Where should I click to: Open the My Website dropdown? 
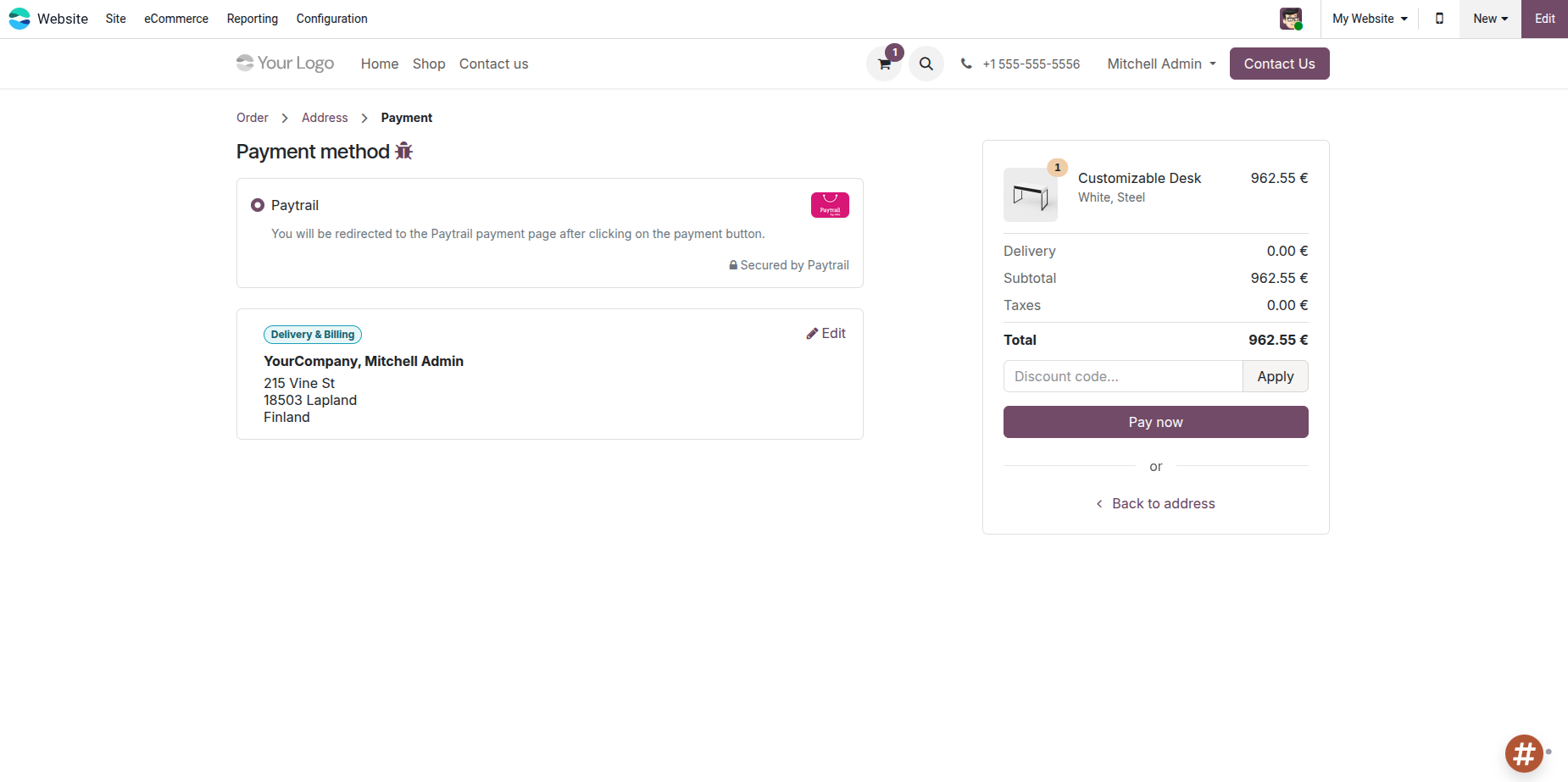(1368, 18)
